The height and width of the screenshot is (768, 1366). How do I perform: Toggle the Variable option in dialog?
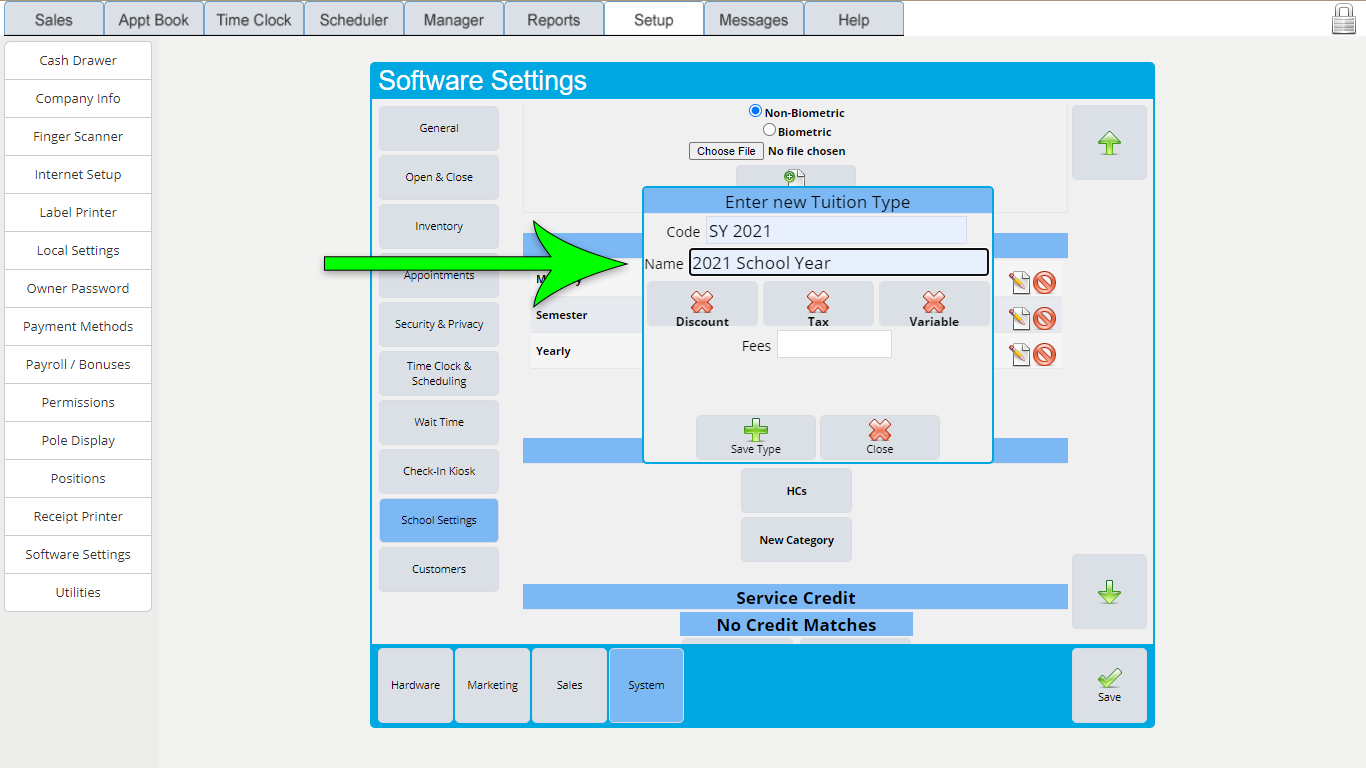934,304
